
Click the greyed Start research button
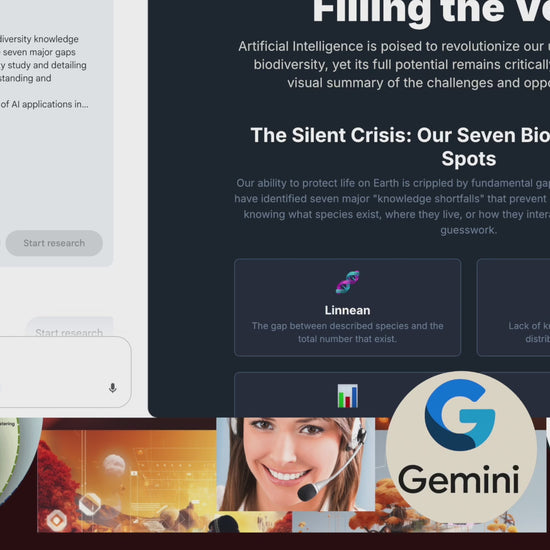pos(54,243)
